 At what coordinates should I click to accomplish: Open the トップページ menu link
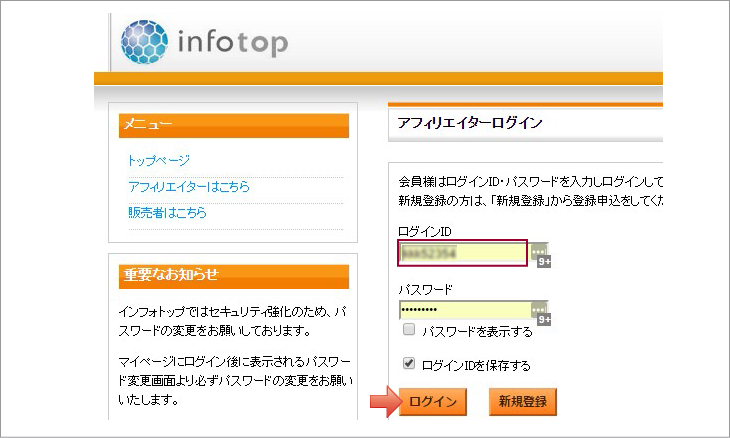[159, 160]
